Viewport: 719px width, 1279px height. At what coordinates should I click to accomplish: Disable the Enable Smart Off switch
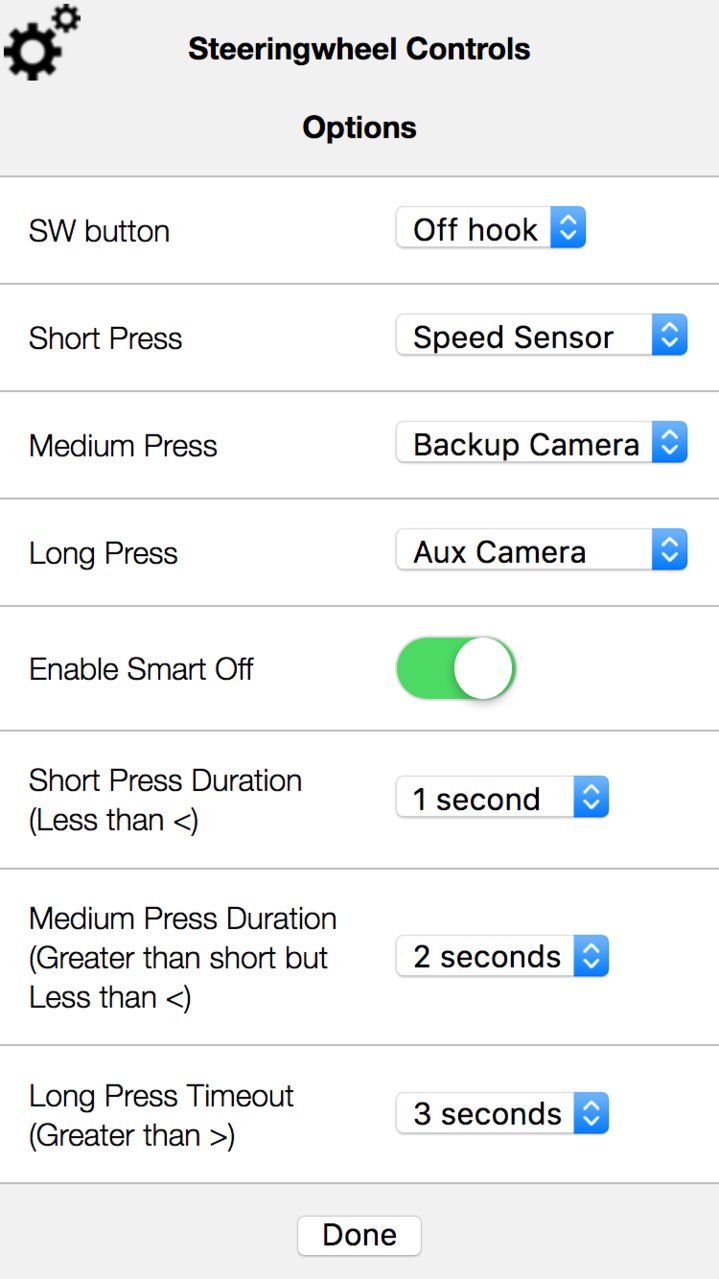tap(456, 667)
